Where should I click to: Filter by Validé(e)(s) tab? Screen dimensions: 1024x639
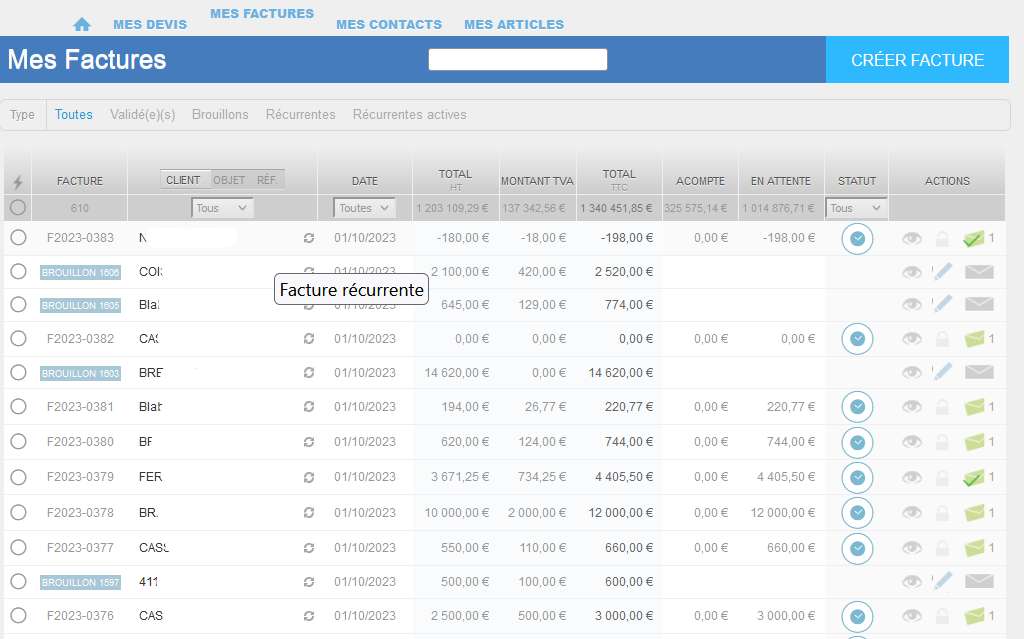(142, 114)
